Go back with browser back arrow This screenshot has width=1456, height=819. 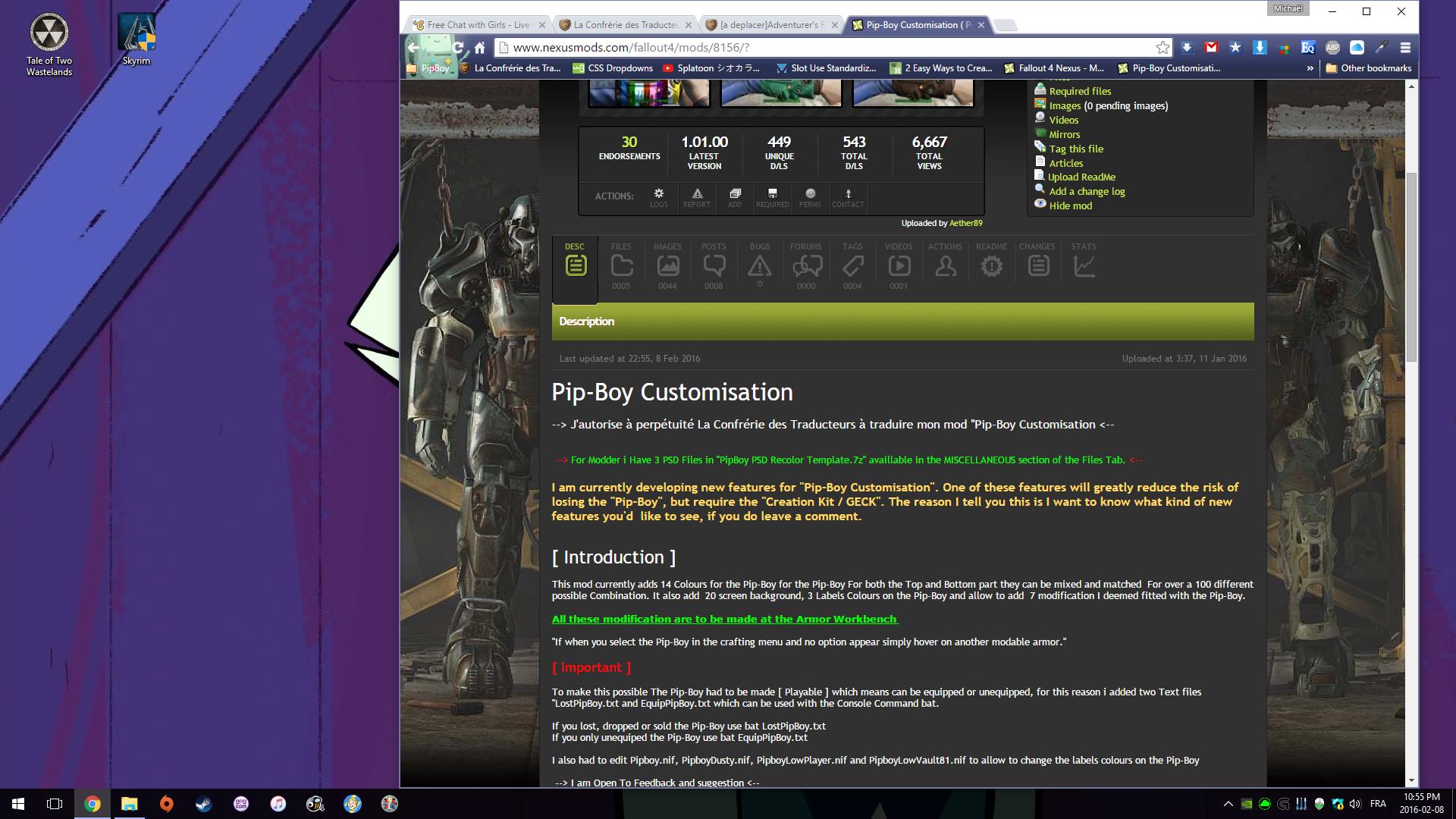click(413, 48)
